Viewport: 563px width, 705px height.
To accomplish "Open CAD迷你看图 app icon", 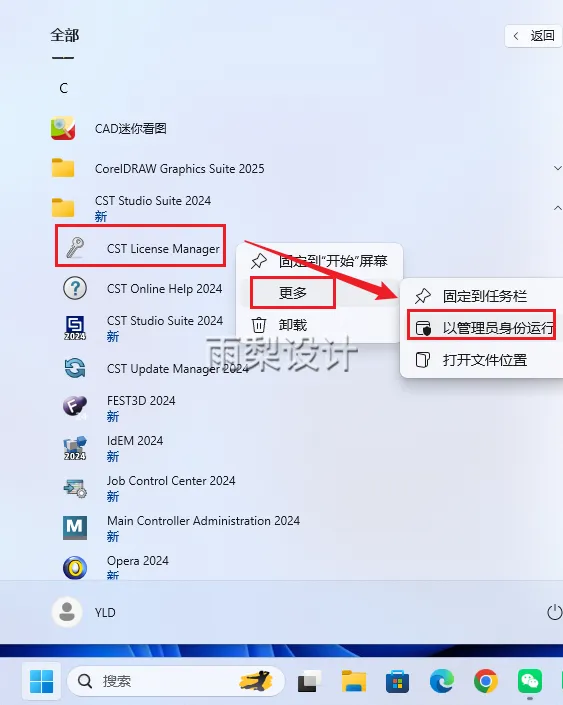I will coord(63,129).
